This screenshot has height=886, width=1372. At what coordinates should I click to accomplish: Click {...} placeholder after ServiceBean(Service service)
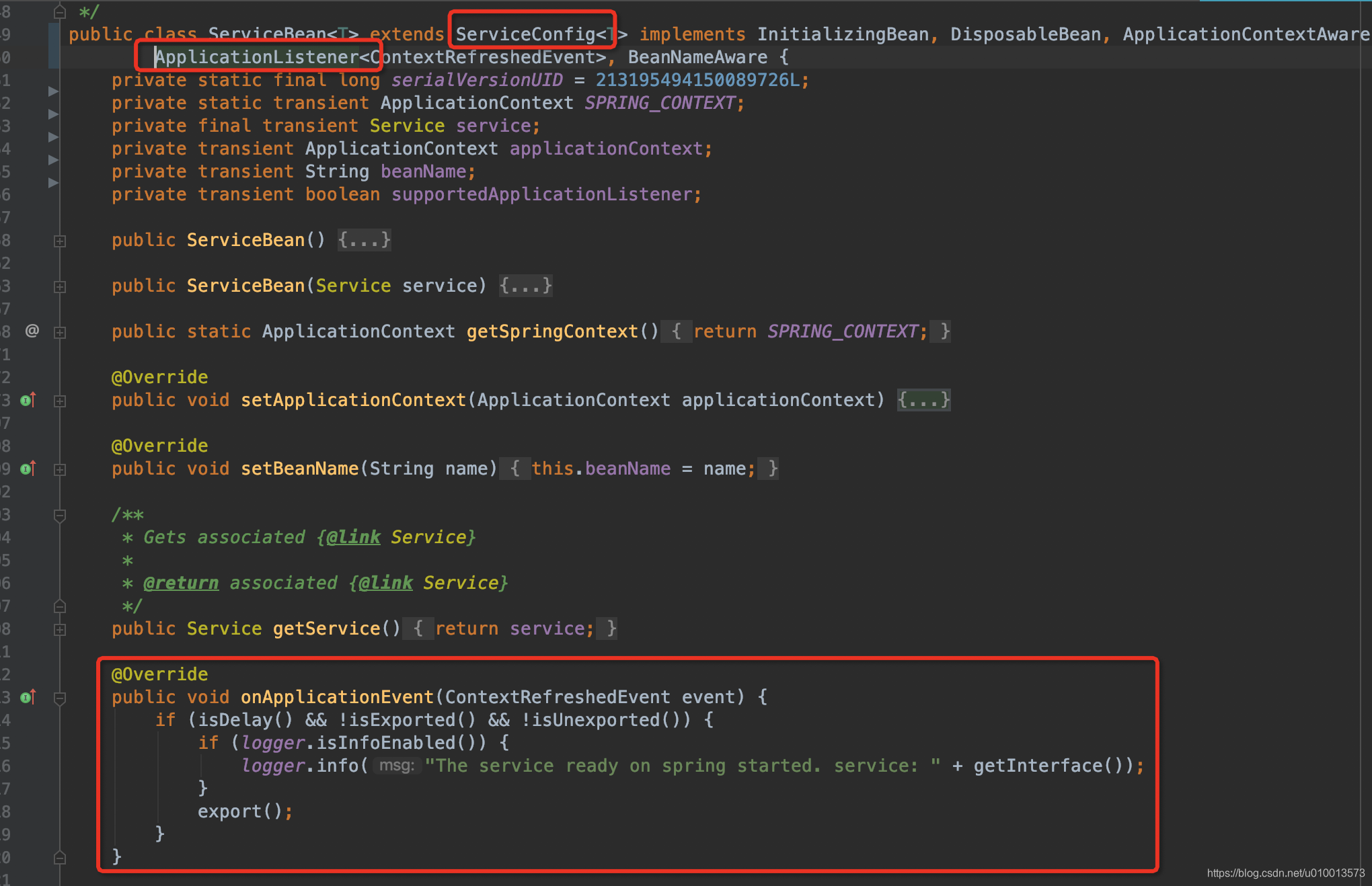(526, 286)
